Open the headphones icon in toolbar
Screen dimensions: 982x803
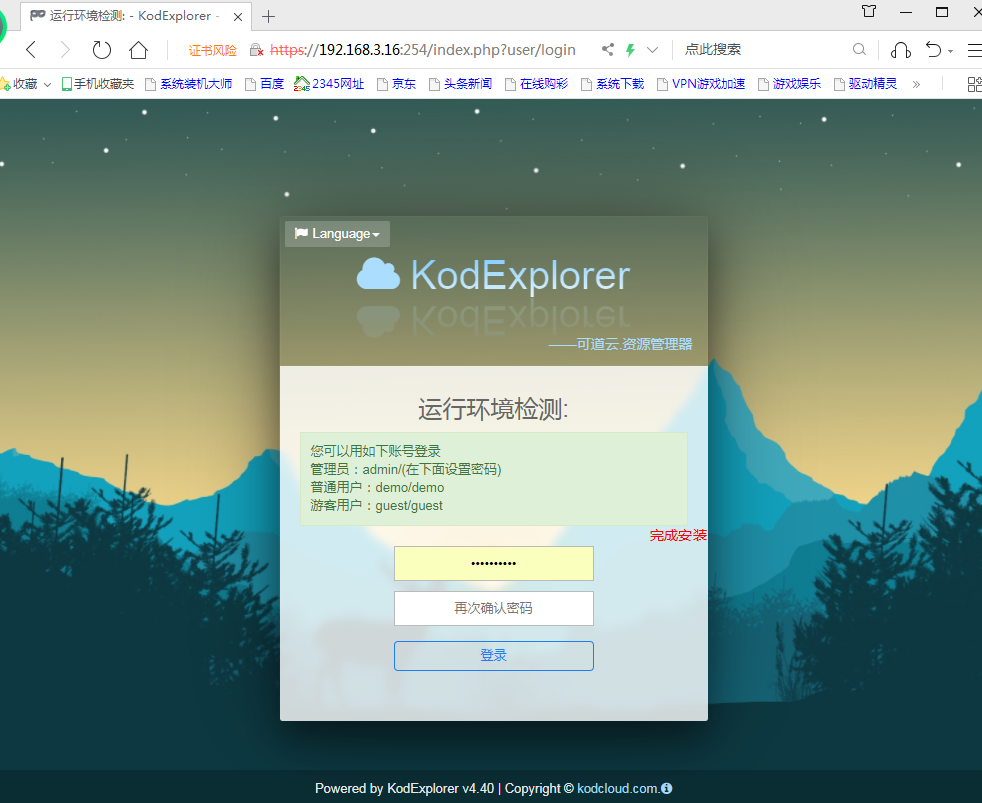point(901,49)
